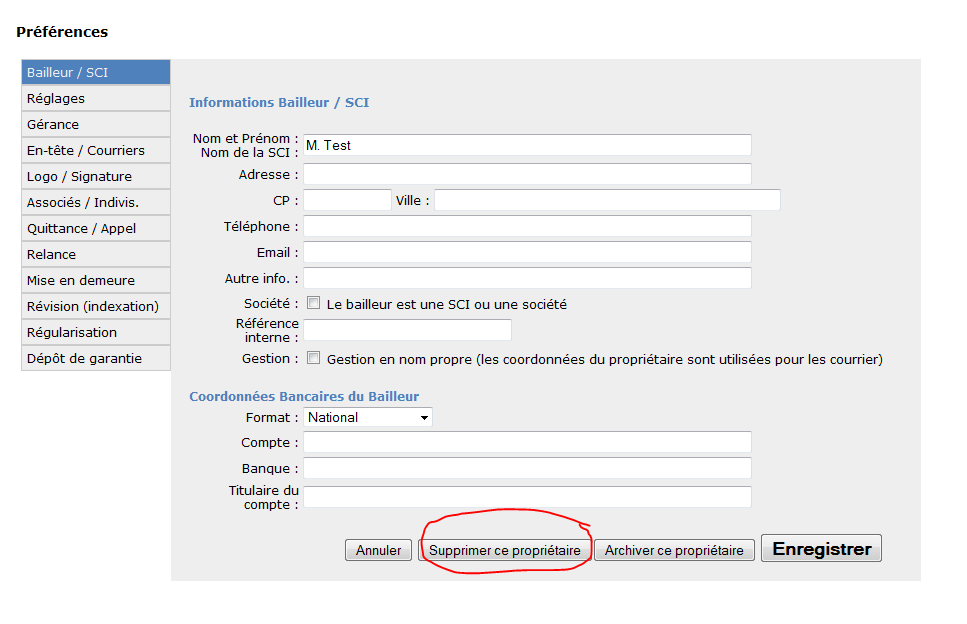
Task: Open the Gérance preferences section
Action: (x=96, y=124)
